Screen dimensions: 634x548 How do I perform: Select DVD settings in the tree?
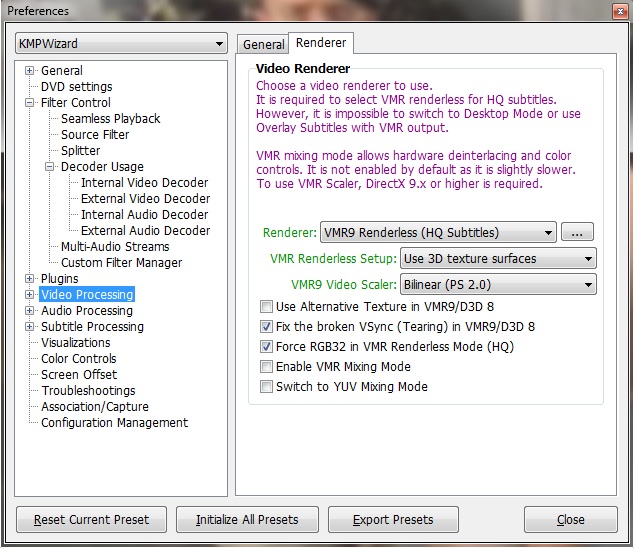coord(76,87)
